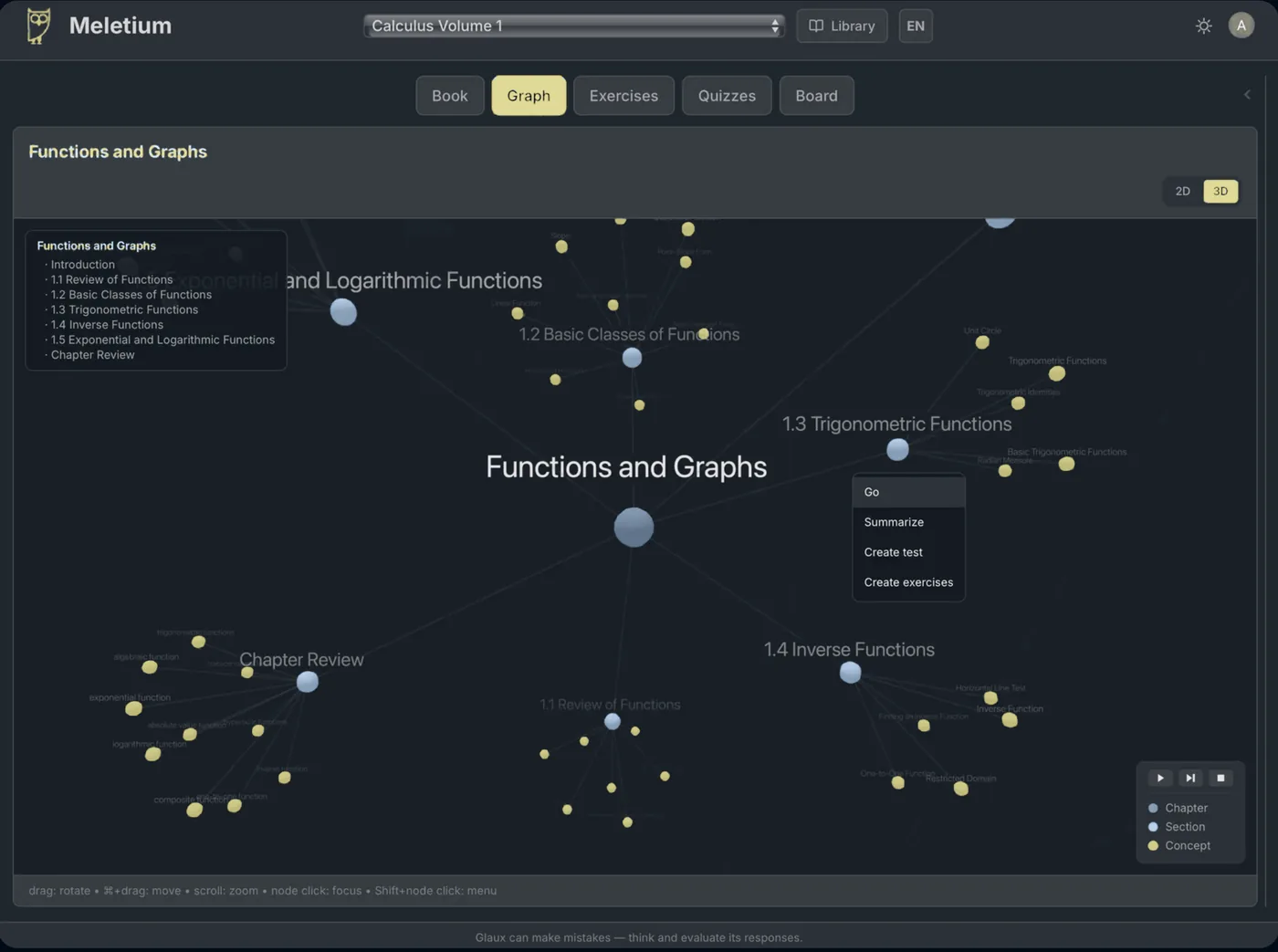Click the step-forward playback button

click(x=1190, y=778)
